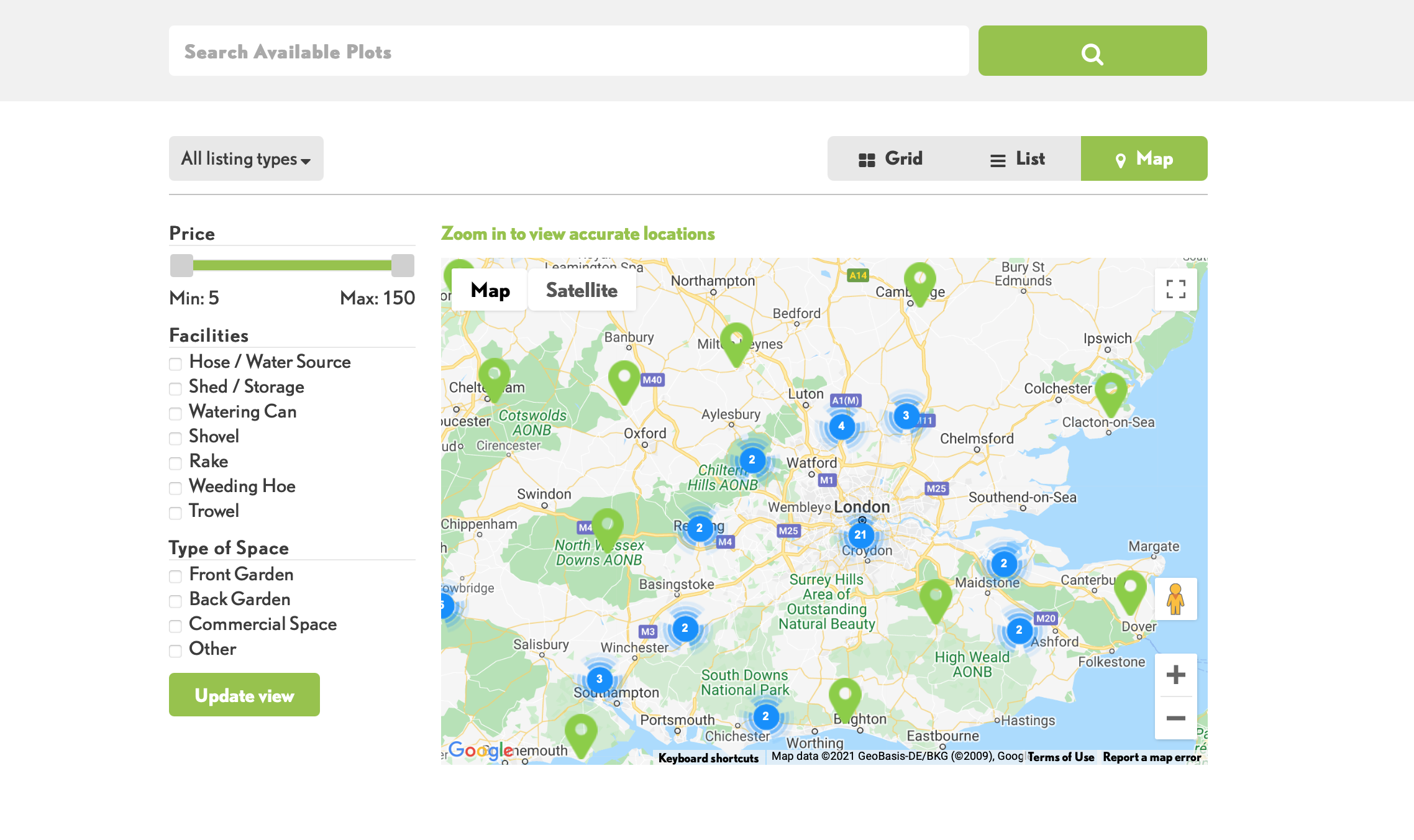Select Commercial Space checkbox

[x=176, y=626]
